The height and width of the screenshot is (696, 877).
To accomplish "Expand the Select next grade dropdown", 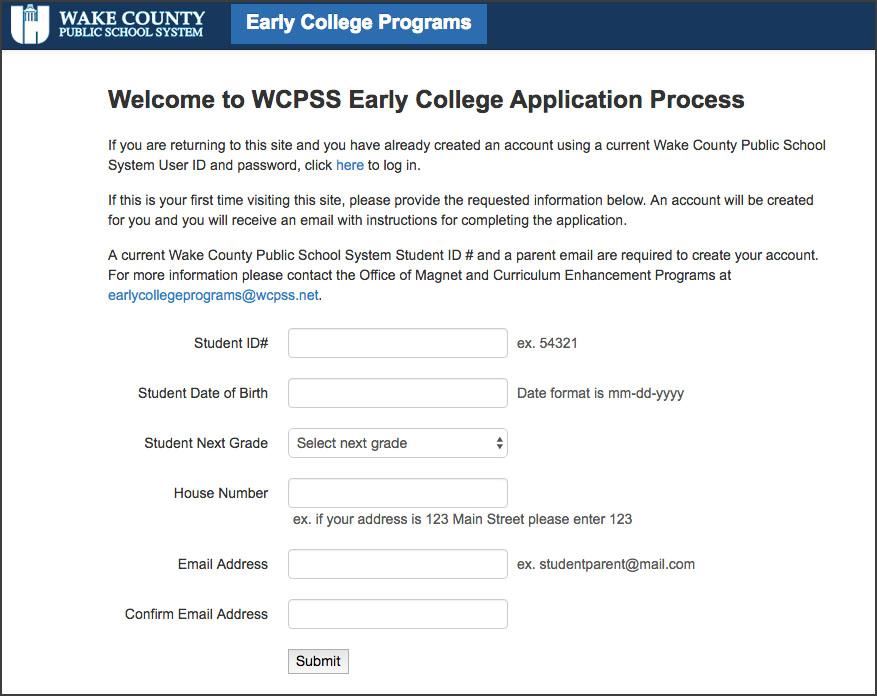I will pyautogui.click(x=398, y=443).
